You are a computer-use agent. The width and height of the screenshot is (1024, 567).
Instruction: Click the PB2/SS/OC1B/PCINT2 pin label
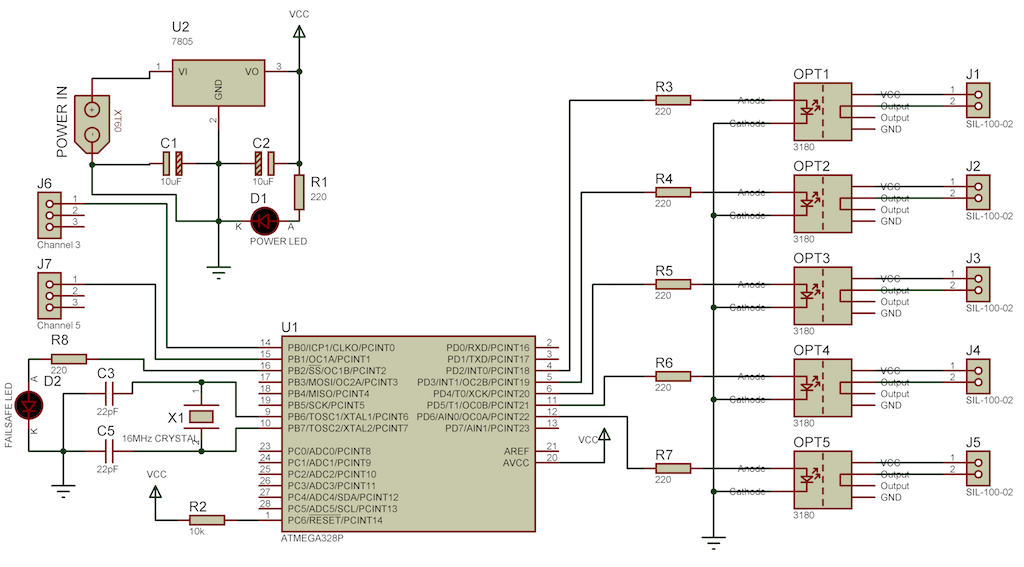click(x=337, y=370)
